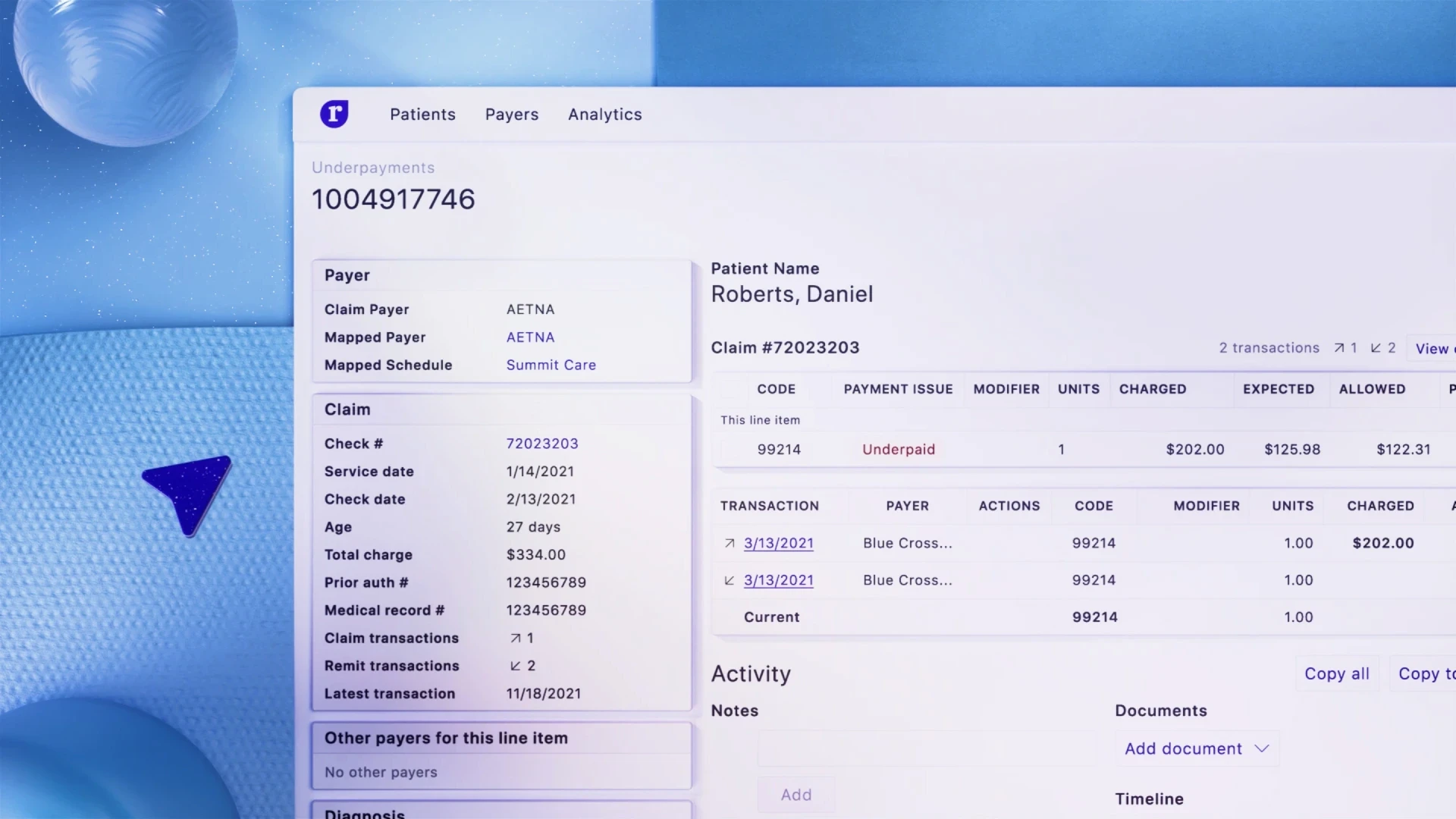Image resolution: width=1456 pixels, height=819 pixels.
Task: Open the outgoing 3/13/2021 transaction link
Action: [x=779, y=543]
